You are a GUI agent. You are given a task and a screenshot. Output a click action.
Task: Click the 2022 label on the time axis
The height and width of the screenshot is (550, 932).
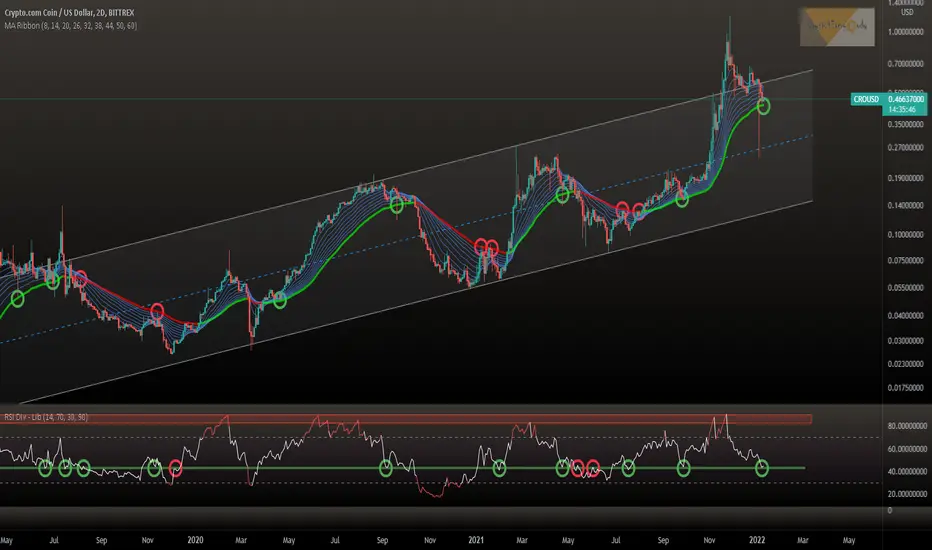[757, 540]
